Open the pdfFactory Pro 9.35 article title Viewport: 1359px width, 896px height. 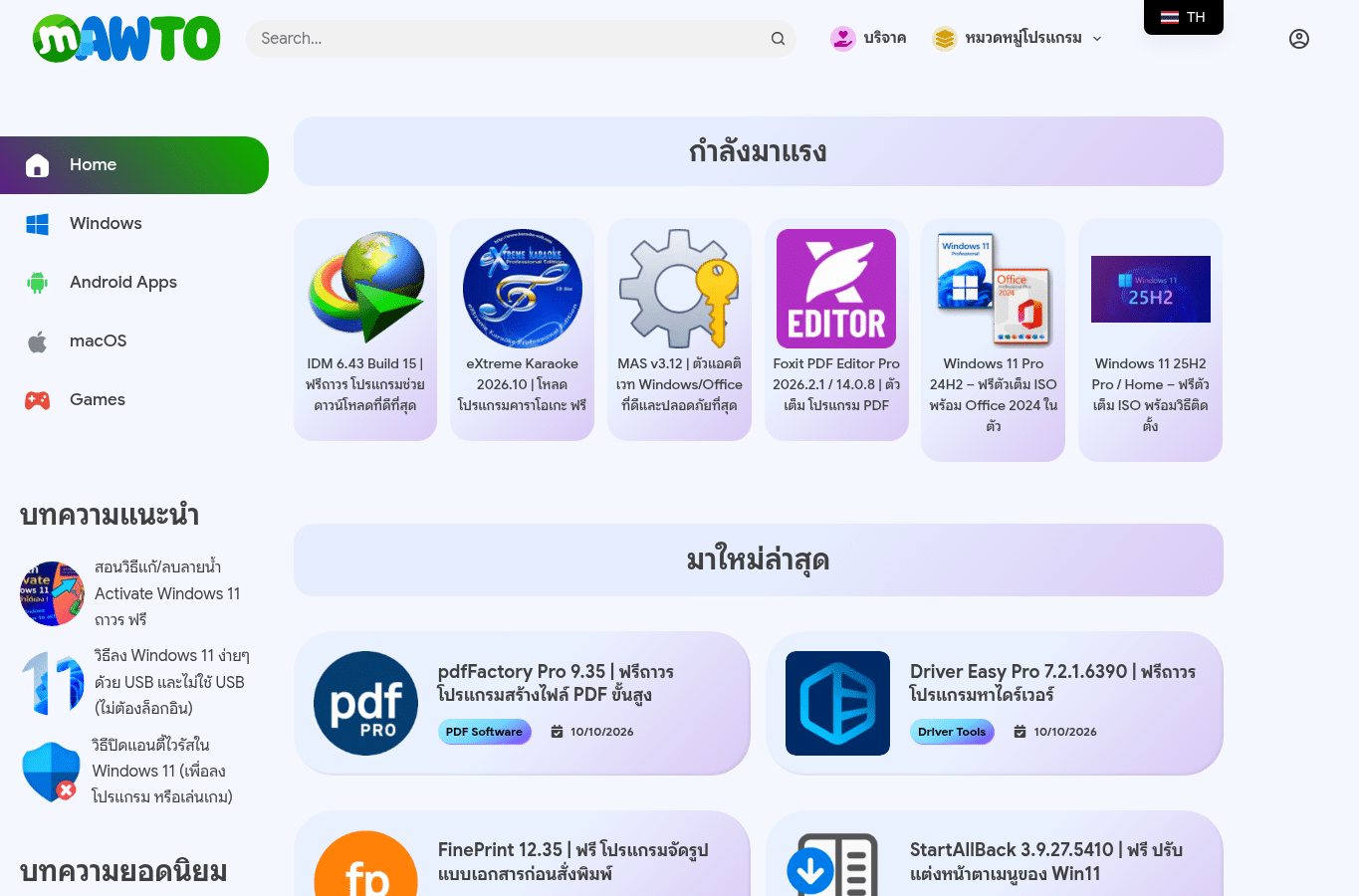[x=556, y=683]
